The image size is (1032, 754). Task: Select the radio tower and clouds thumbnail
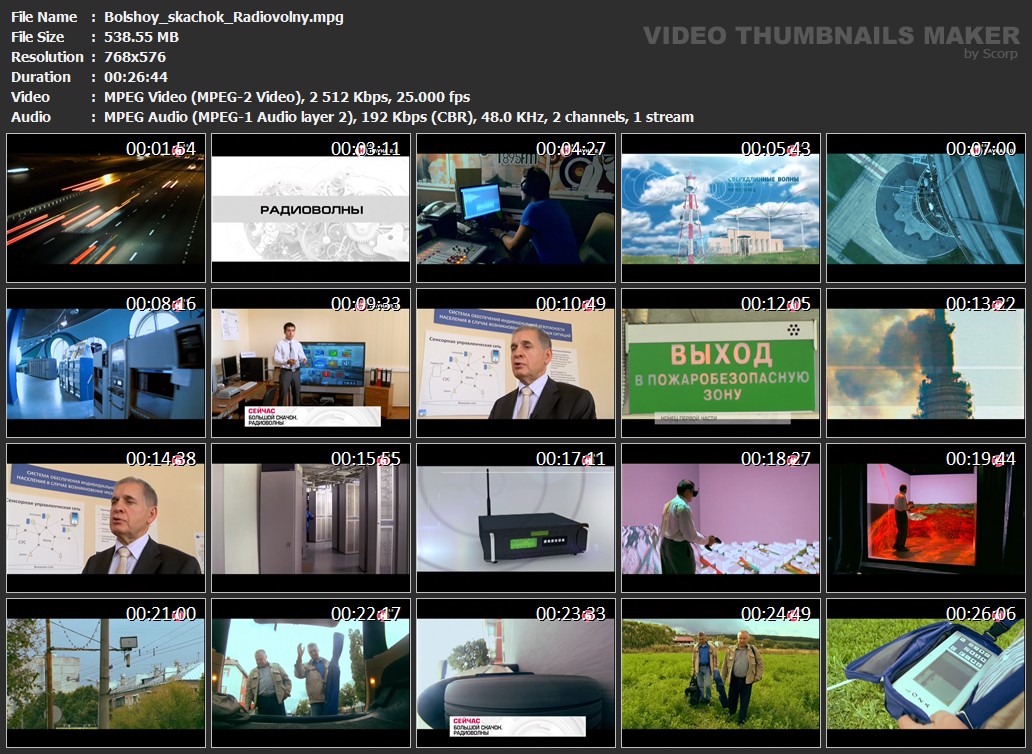(721, 208)
